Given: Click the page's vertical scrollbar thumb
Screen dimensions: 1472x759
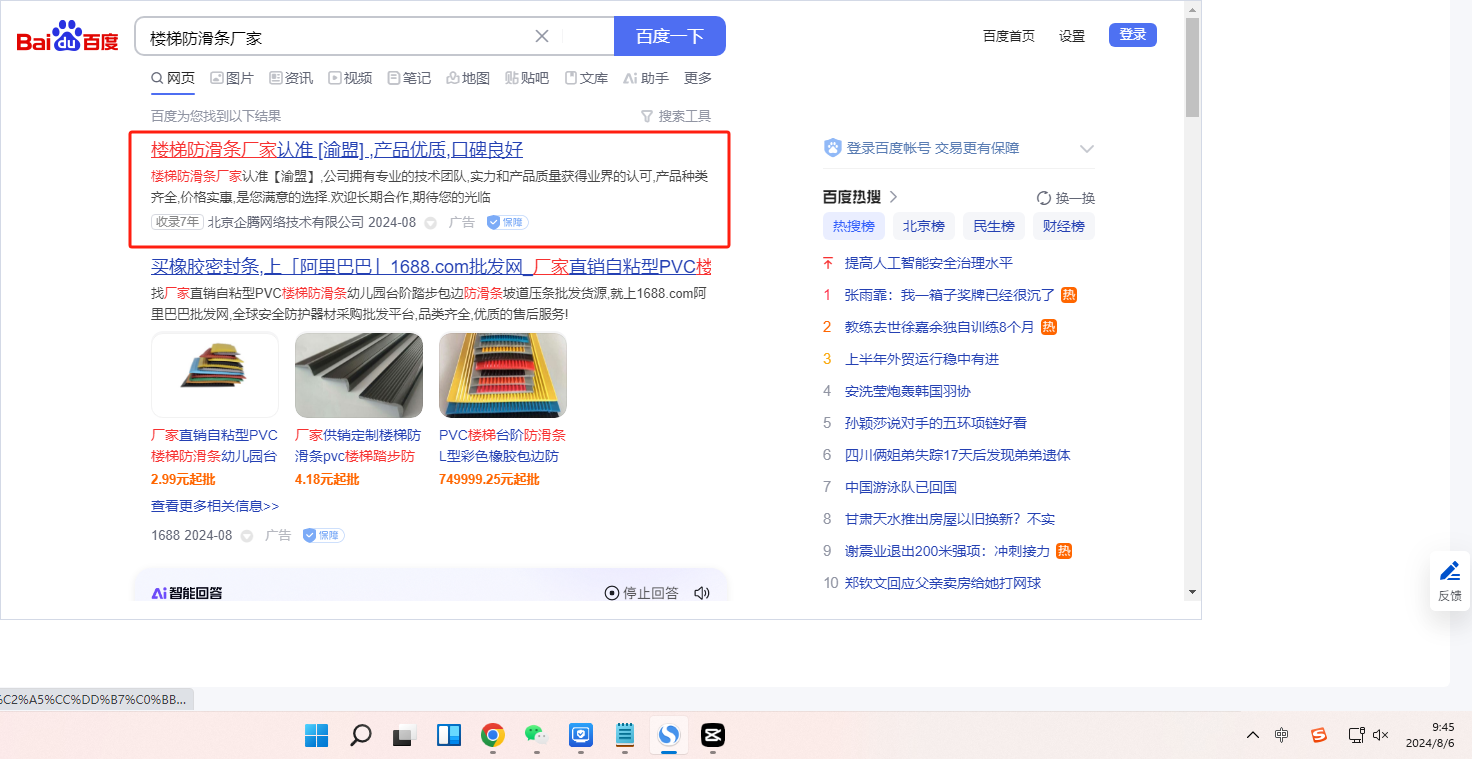Looking at the screenshot, I should click(1192, 67).
